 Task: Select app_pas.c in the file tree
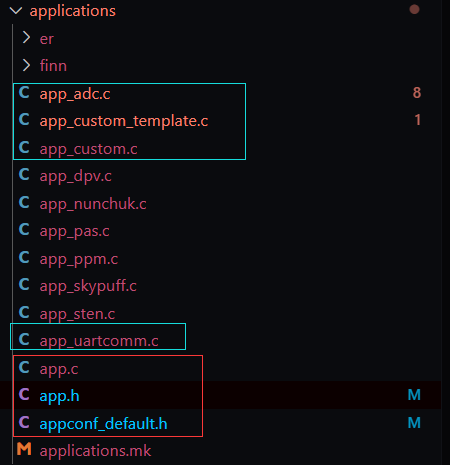point(75,231)
